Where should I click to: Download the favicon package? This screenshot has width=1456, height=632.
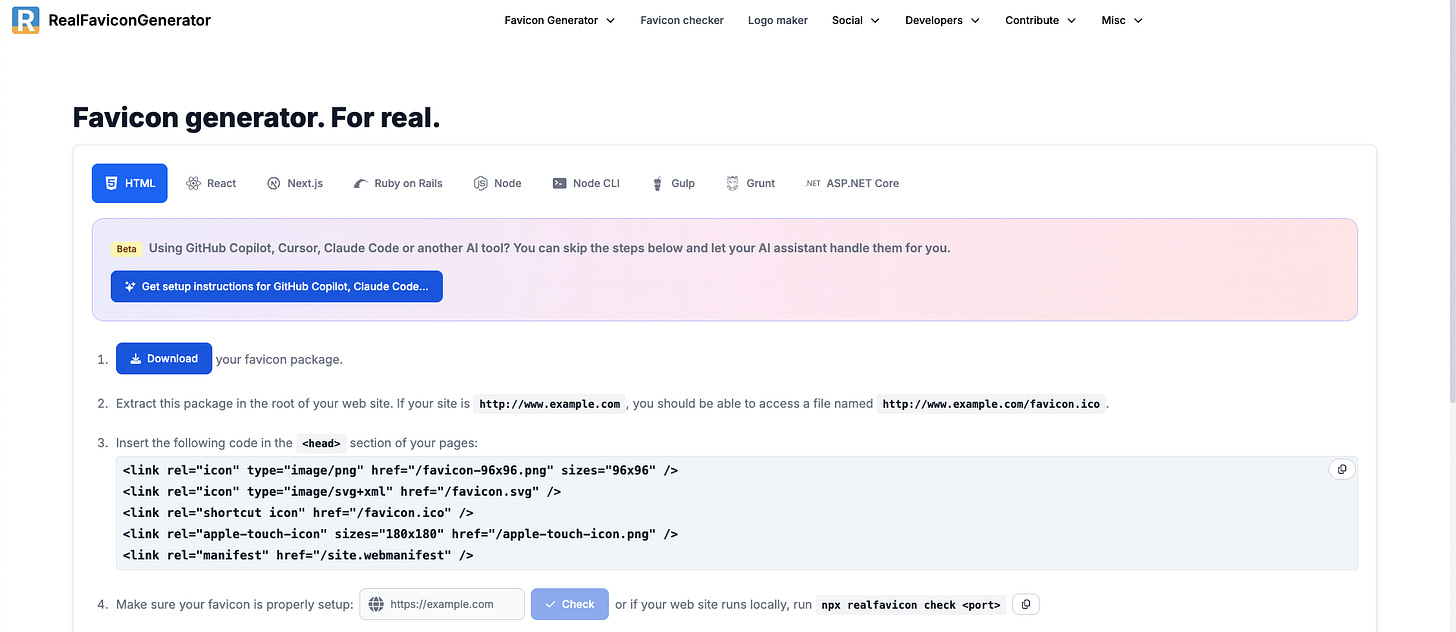click(164, 358)
